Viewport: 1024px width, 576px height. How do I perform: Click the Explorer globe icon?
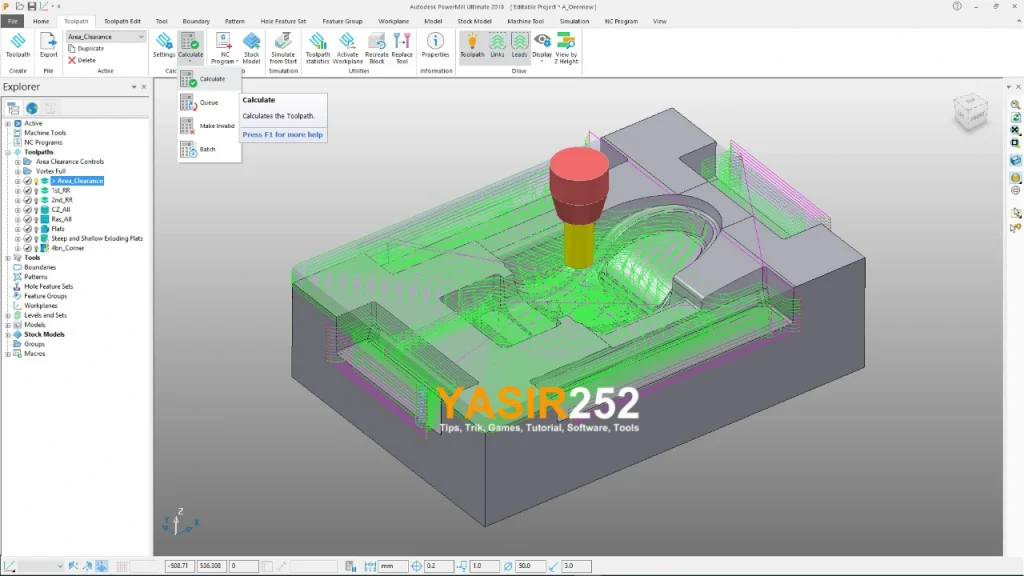pos(31,108)
